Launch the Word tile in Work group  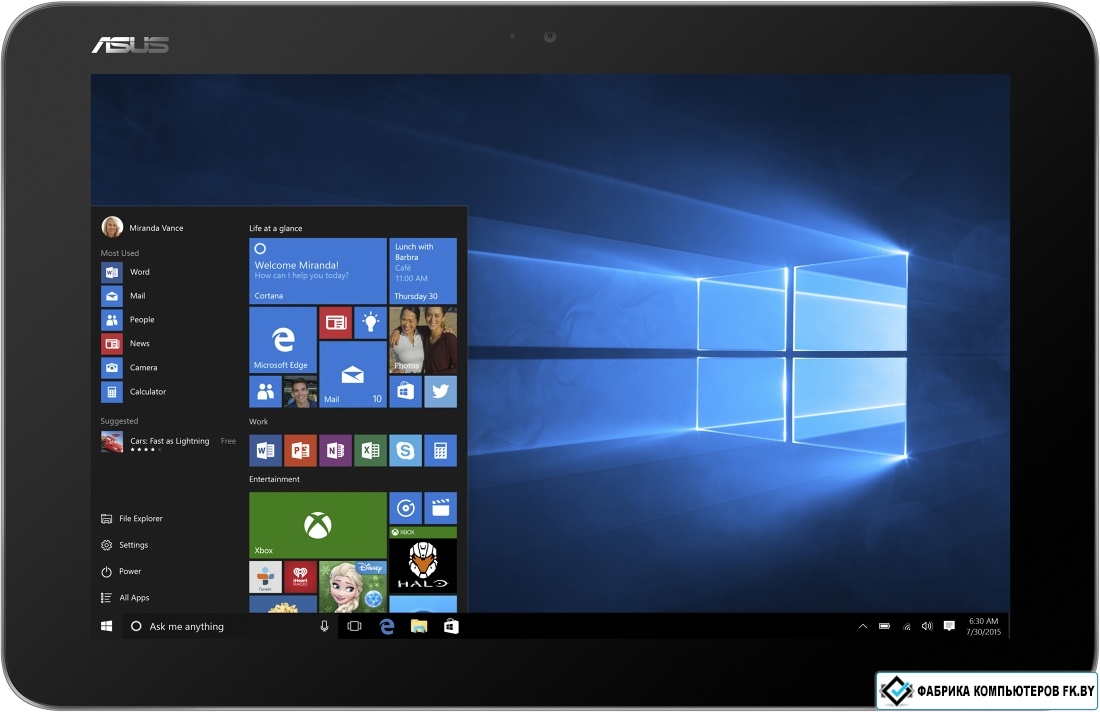pos(265,450)
